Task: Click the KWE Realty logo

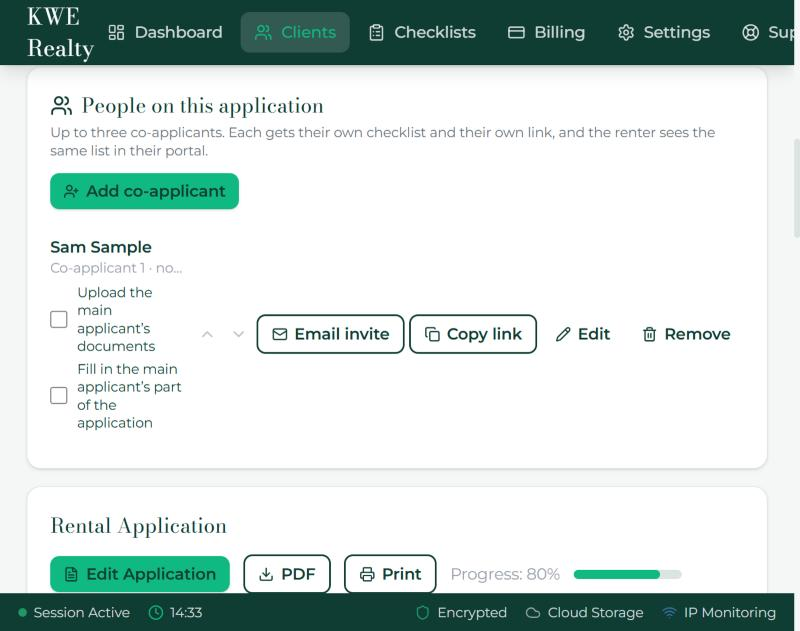Action: pyautogui.click(x=60, y=33)
